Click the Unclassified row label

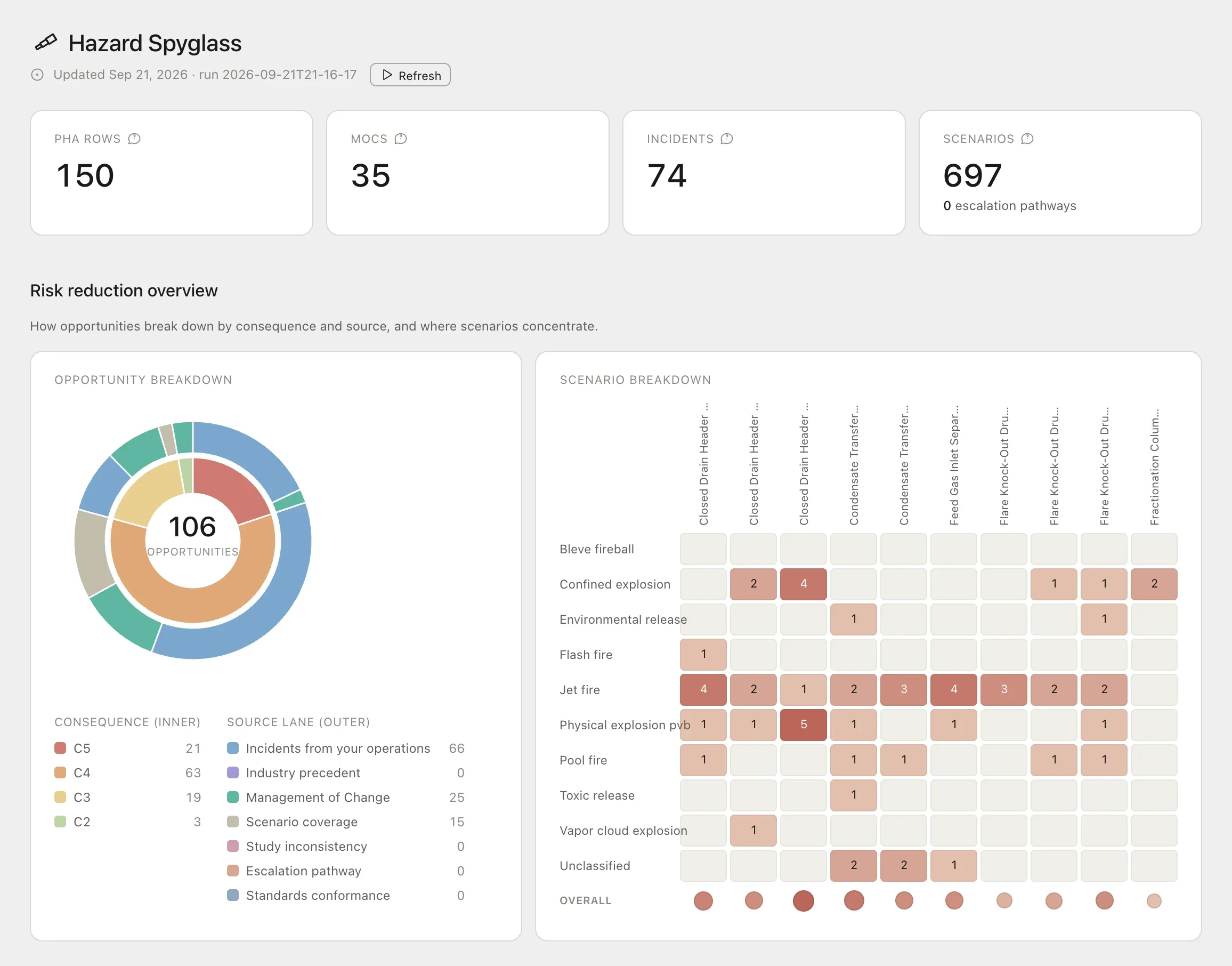[595, 866]
